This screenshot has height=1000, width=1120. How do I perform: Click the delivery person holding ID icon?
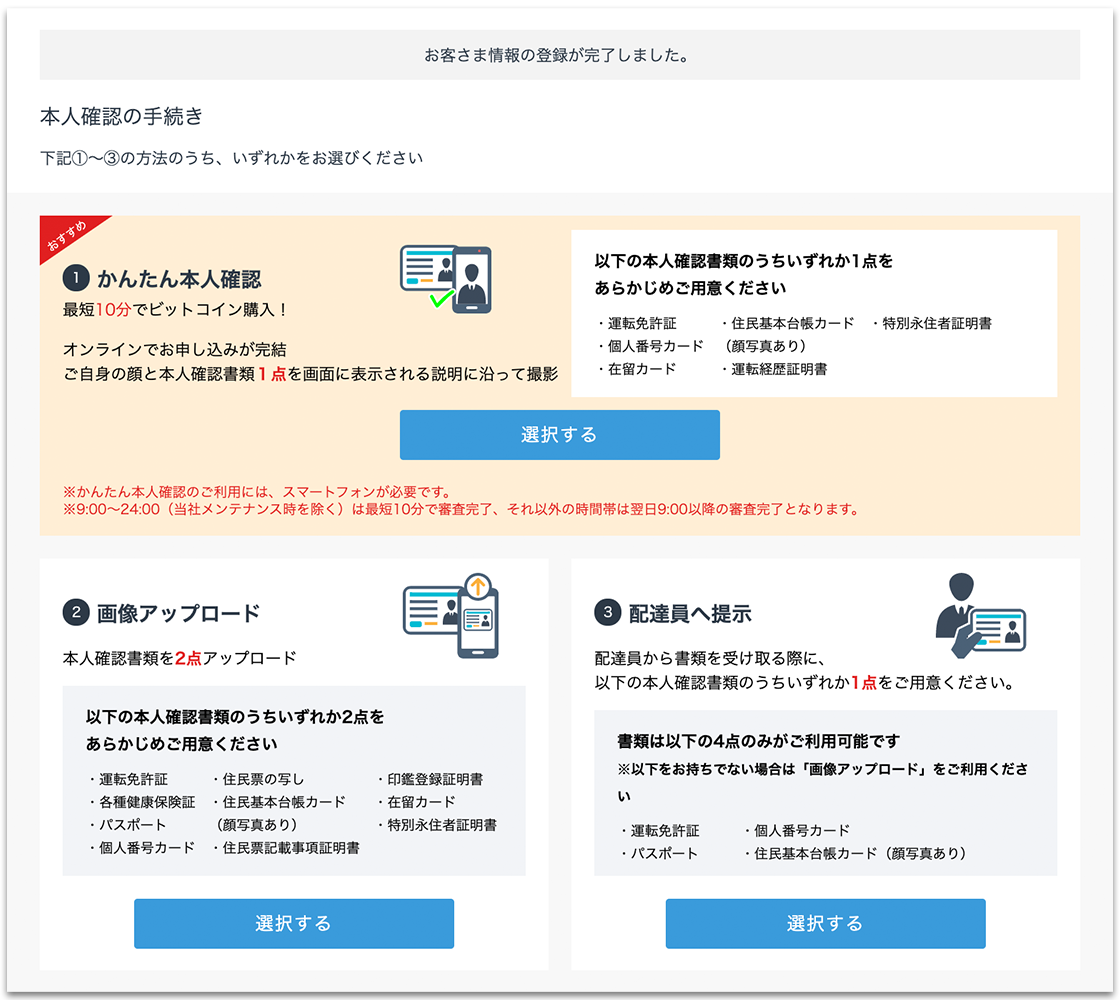coord(980,615)
